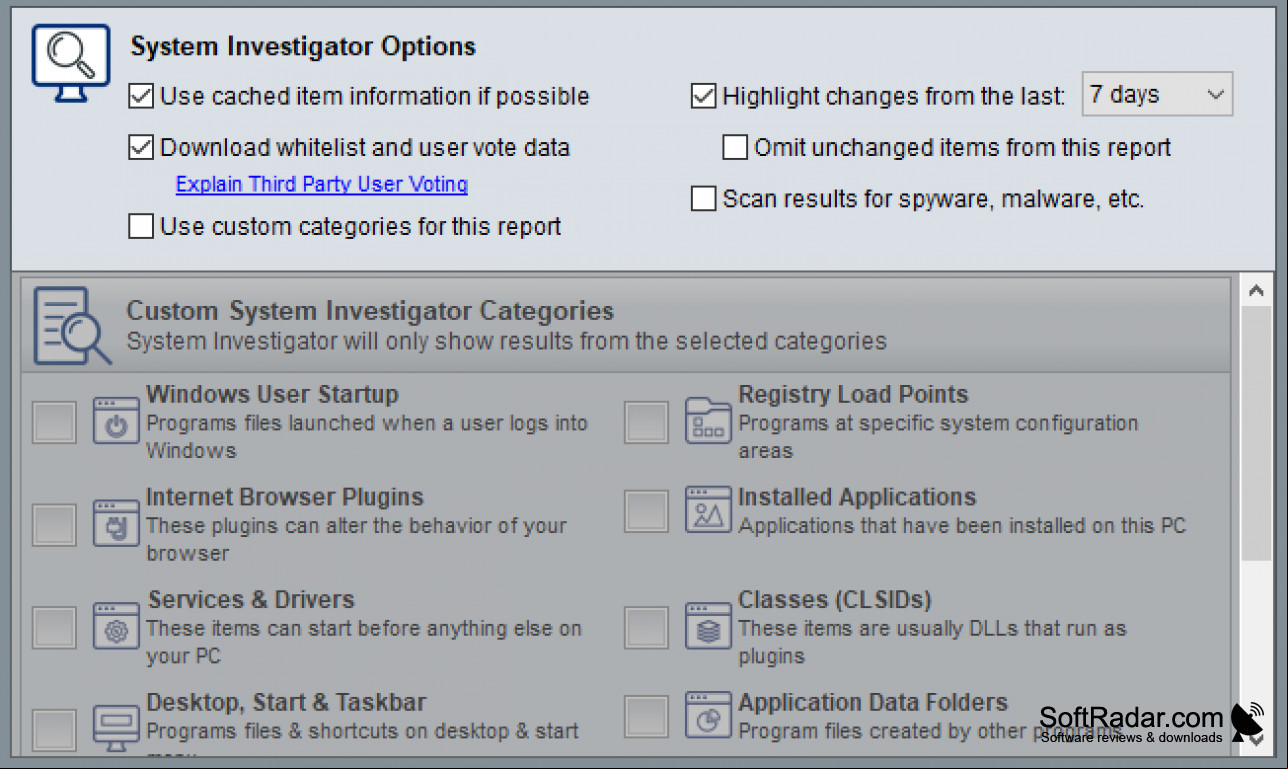Open Explain Third Party User Voting link
The image size is (1288, 769).
322,184
